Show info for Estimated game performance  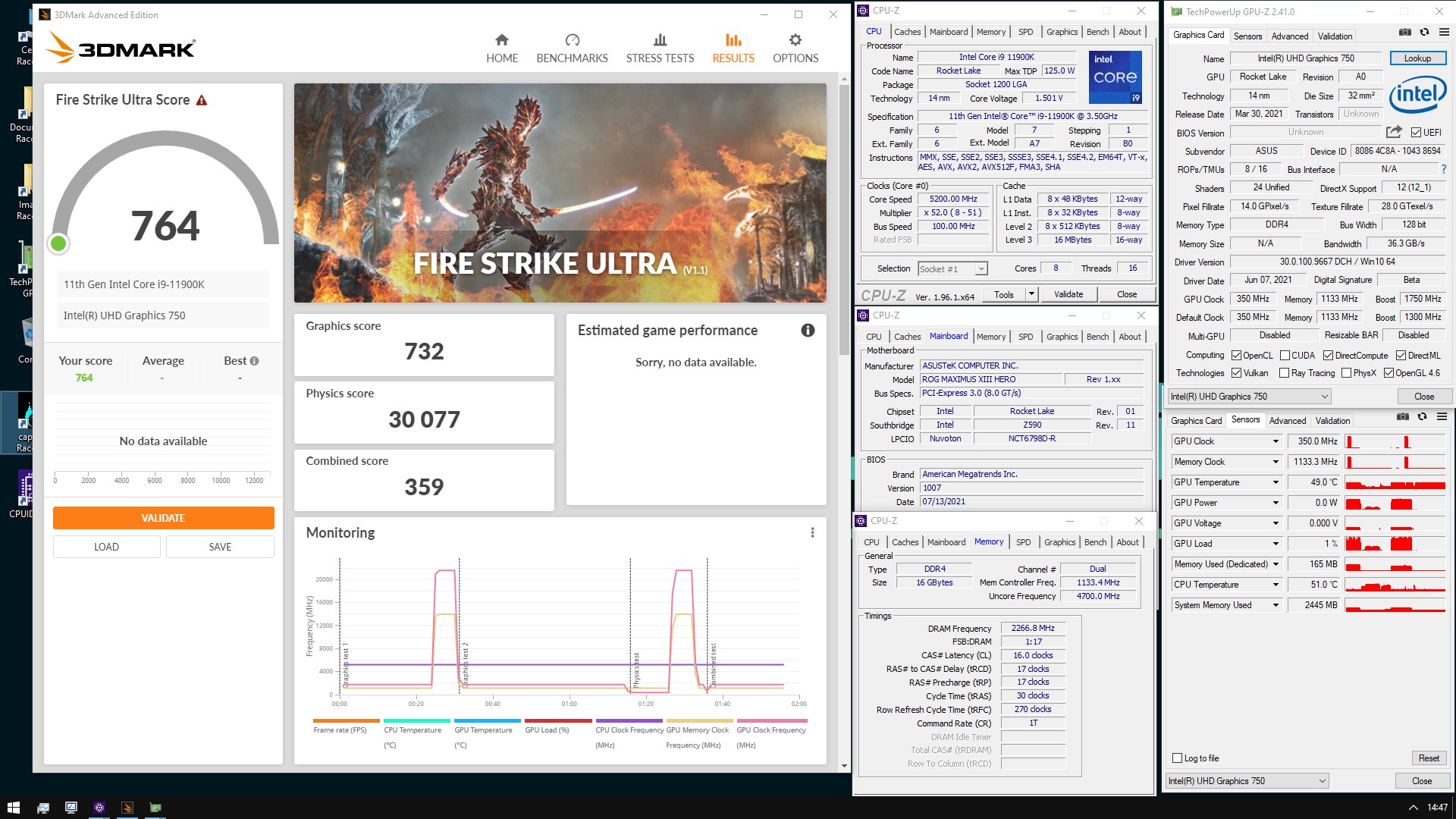click(808, 330)
